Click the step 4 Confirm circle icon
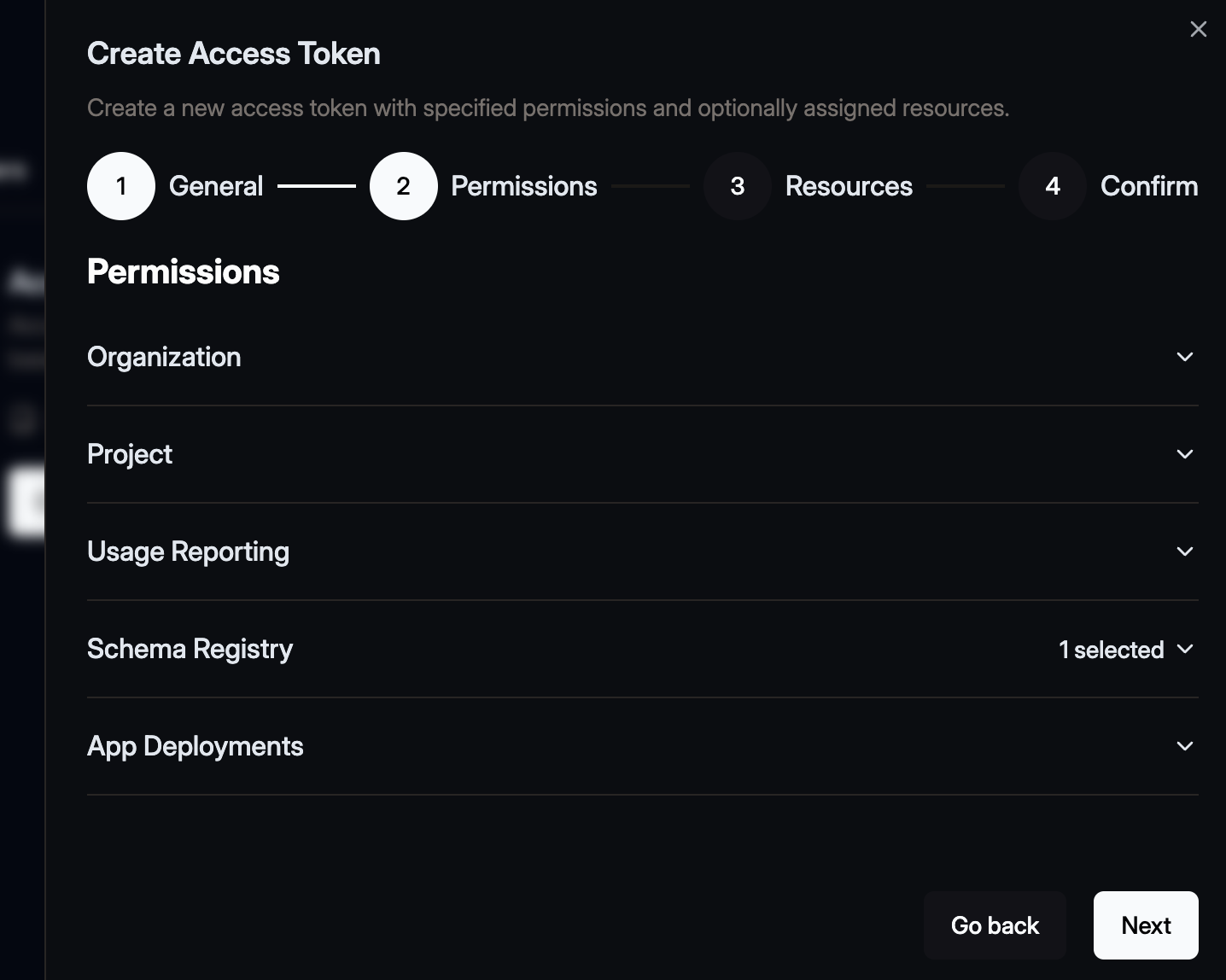 coord(1052,186)
